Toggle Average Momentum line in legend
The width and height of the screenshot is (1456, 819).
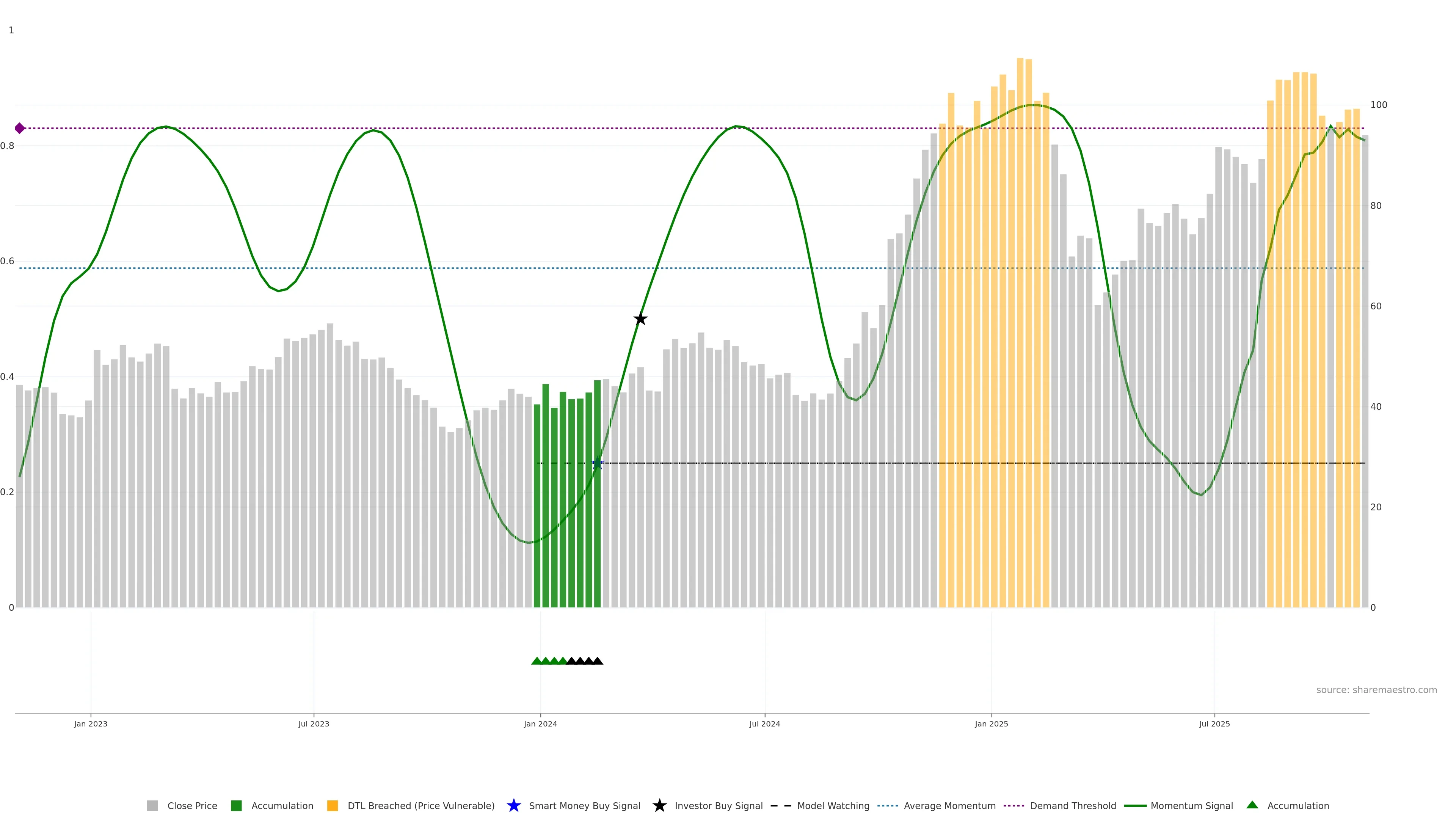[x=949, y=806]
